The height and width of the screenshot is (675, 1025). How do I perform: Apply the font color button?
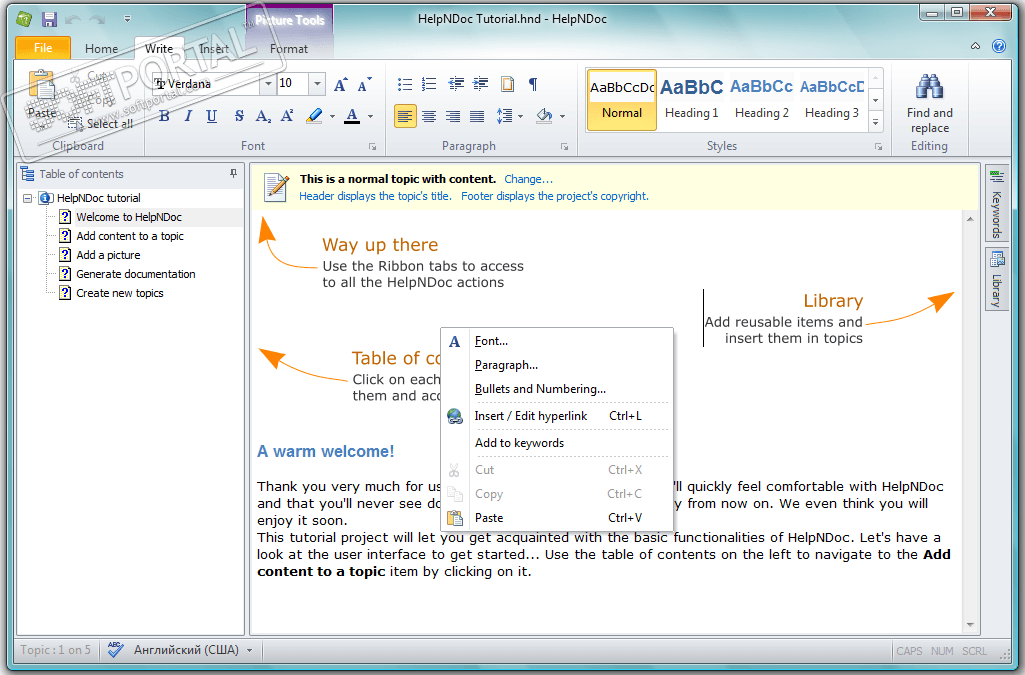[x=352, y=116]
